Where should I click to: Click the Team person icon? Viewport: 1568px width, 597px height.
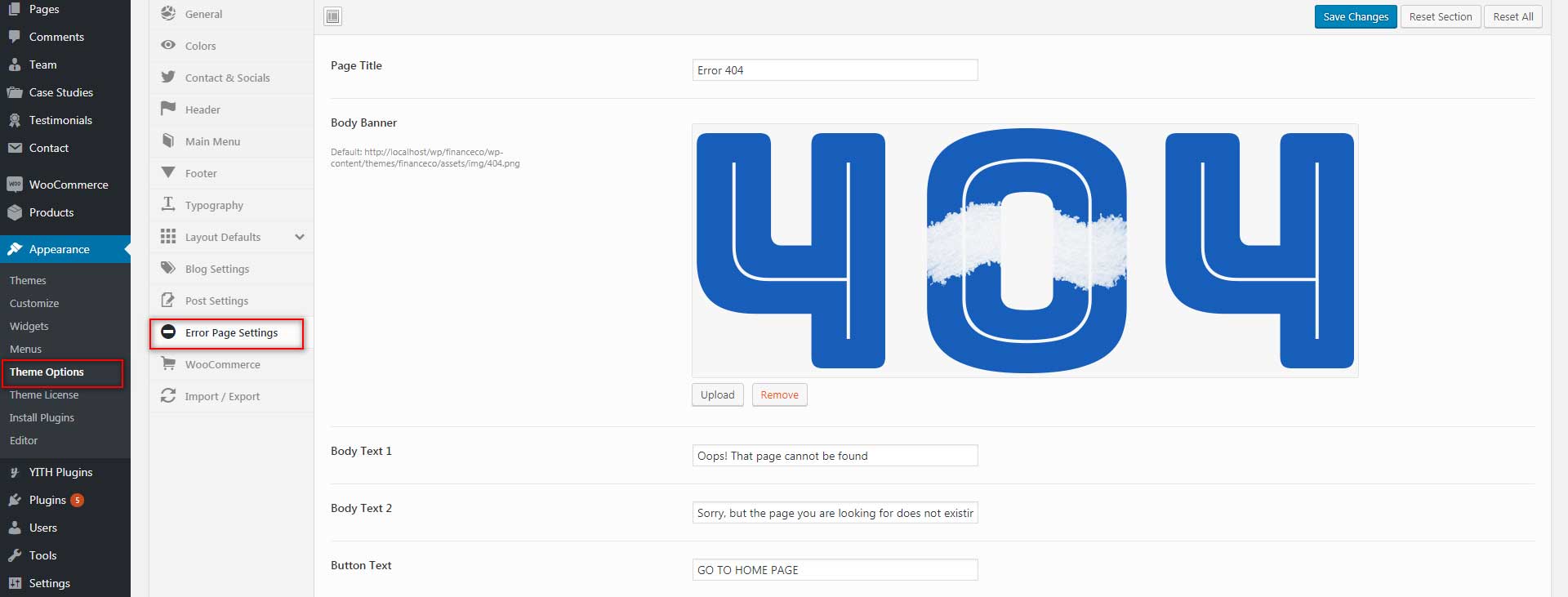click(x=15, y=65)
